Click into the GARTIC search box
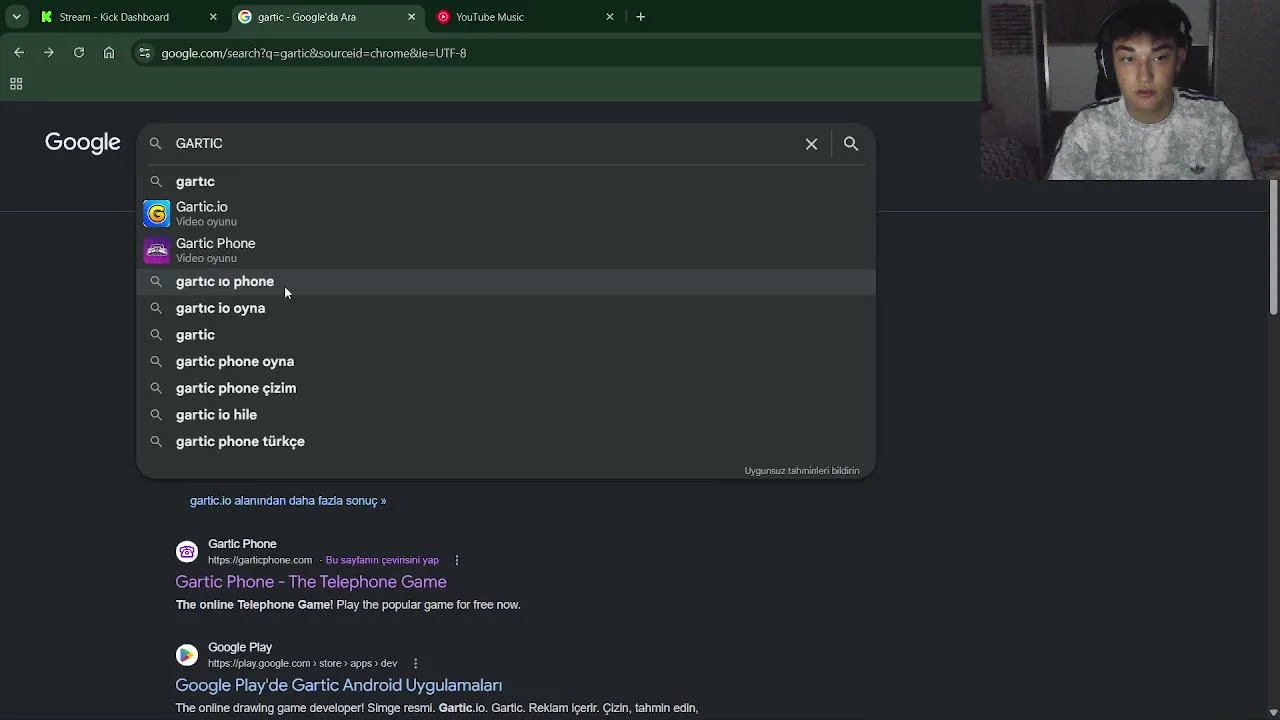1280x720 pixels. click(x=485, y=143)
